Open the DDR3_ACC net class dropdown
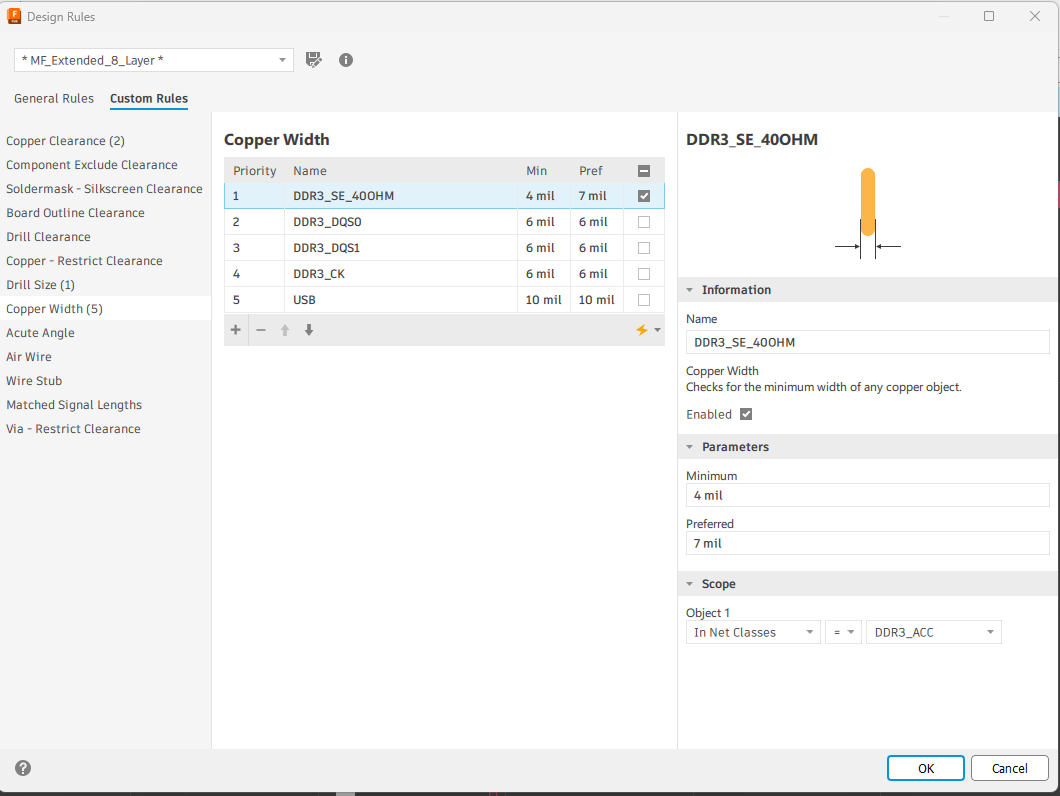This screenshot has height=796, width=1060. tap(934, 632)
